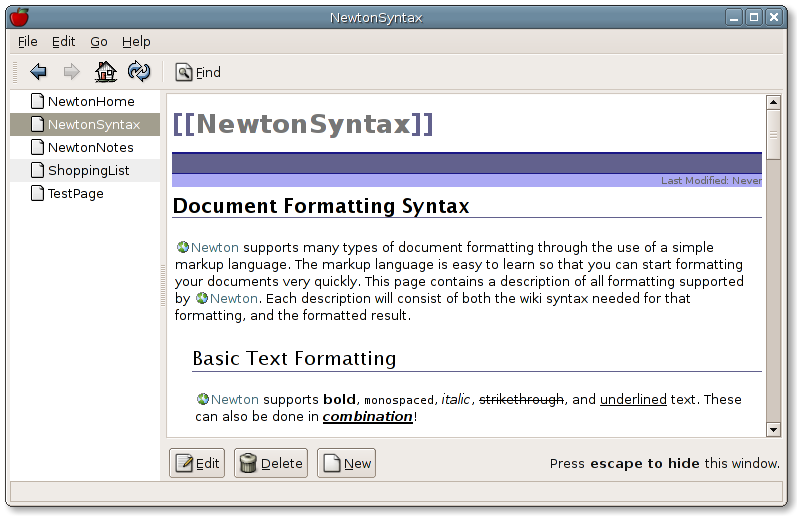
Task: Refresh the page with reload icon
Action: coord(139,71)
